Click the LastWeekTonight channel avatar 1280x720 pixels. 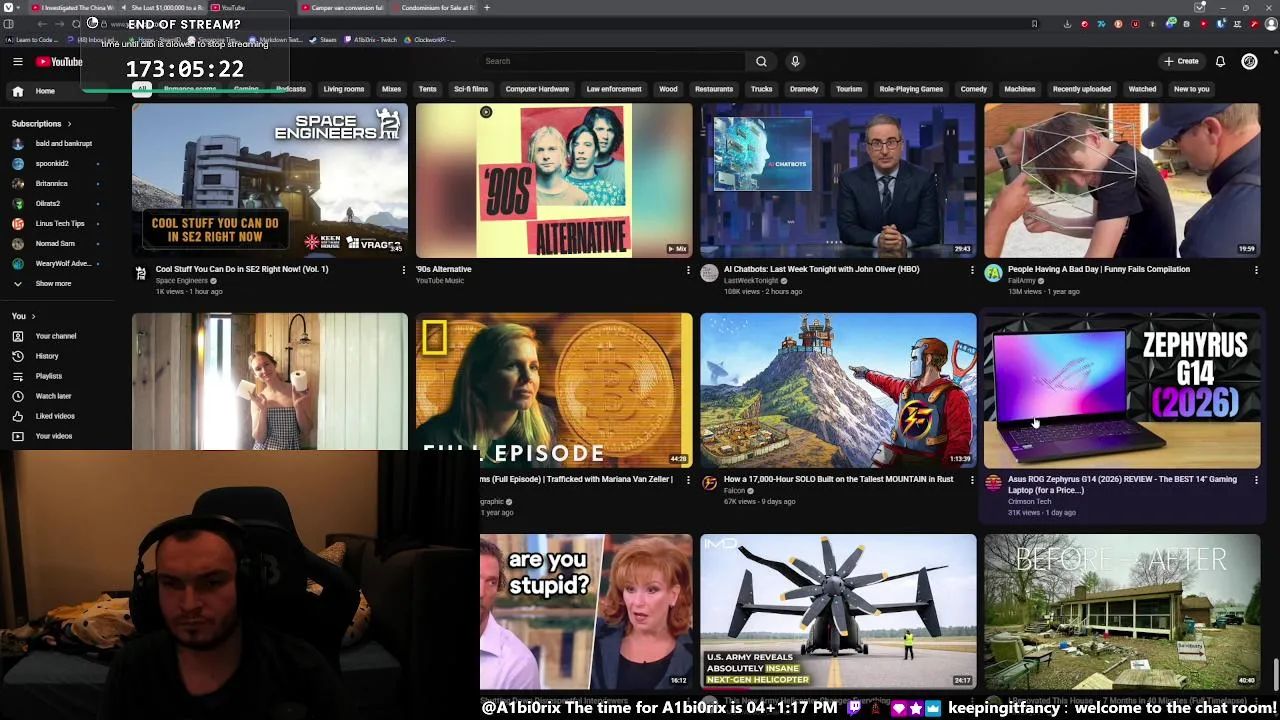[709, 273]
